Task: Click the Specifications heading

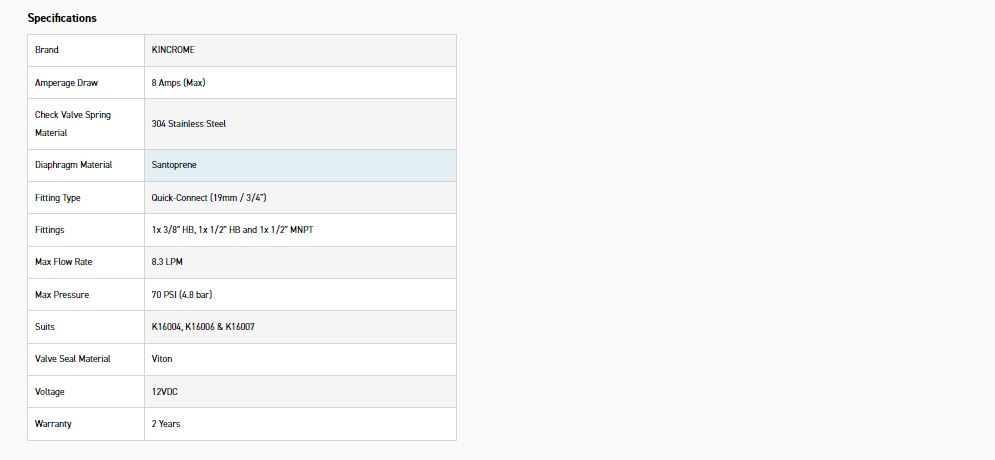Action: click(x=62, y=18)
